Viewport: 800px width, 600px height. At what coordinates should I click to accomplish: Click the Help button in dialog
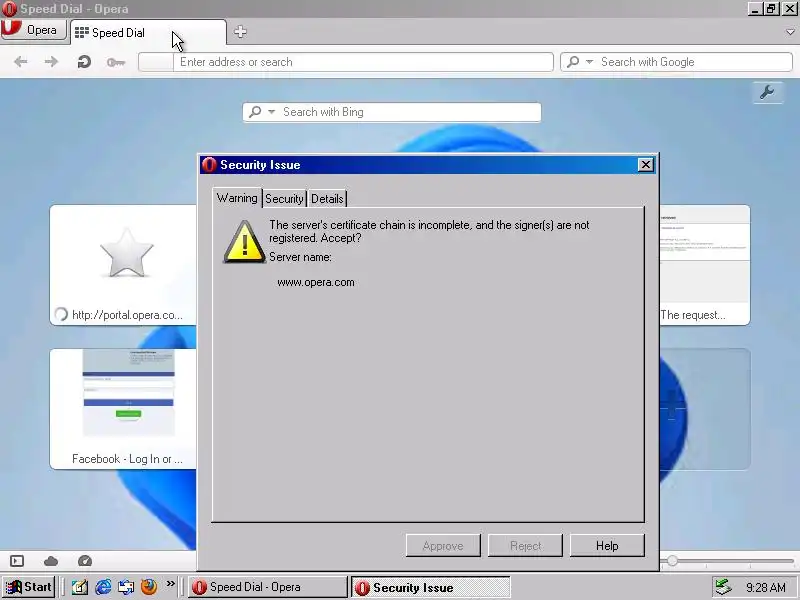coord(607,546)
